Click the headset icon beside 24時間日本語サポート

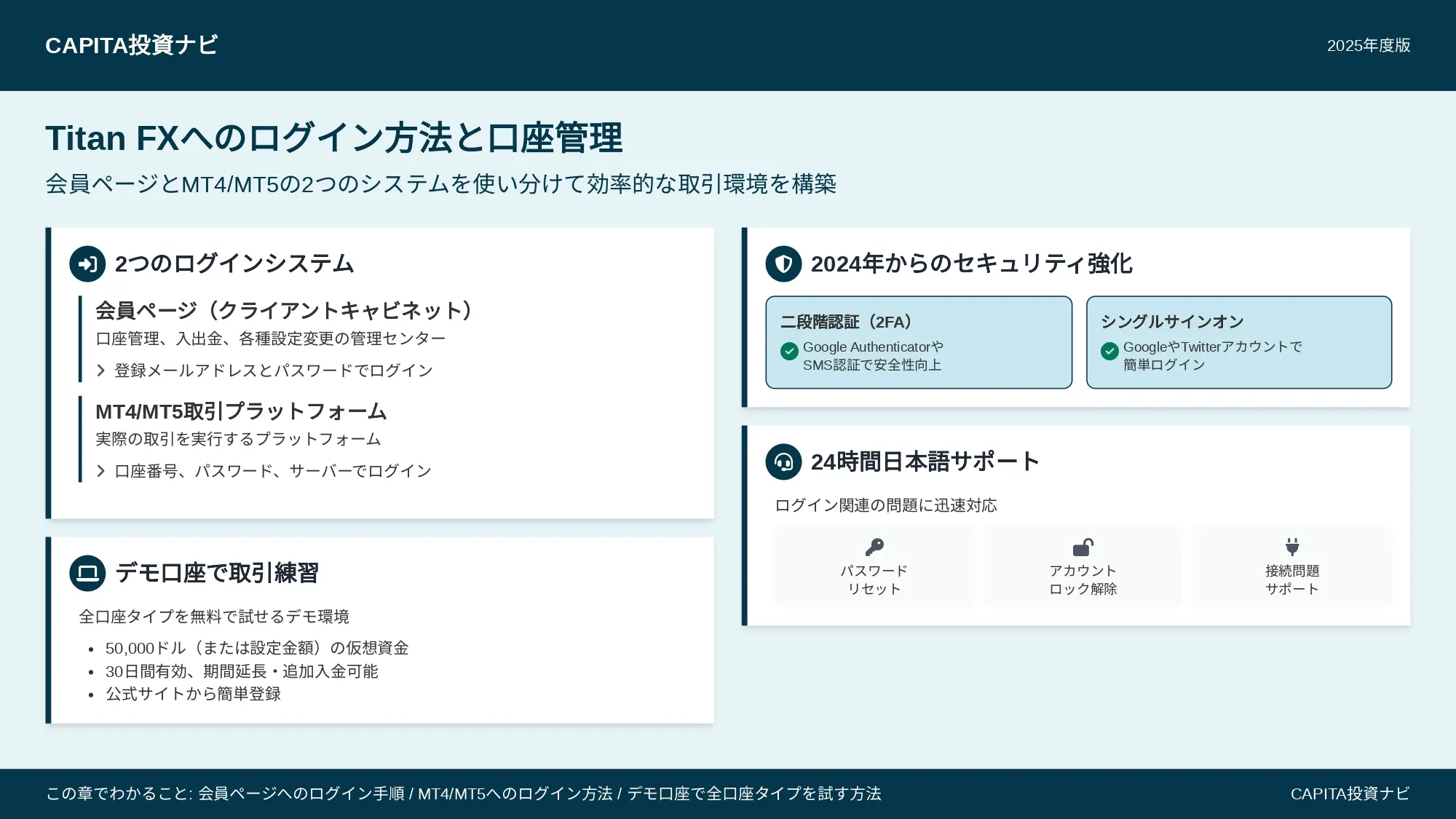tap(783, 462)
